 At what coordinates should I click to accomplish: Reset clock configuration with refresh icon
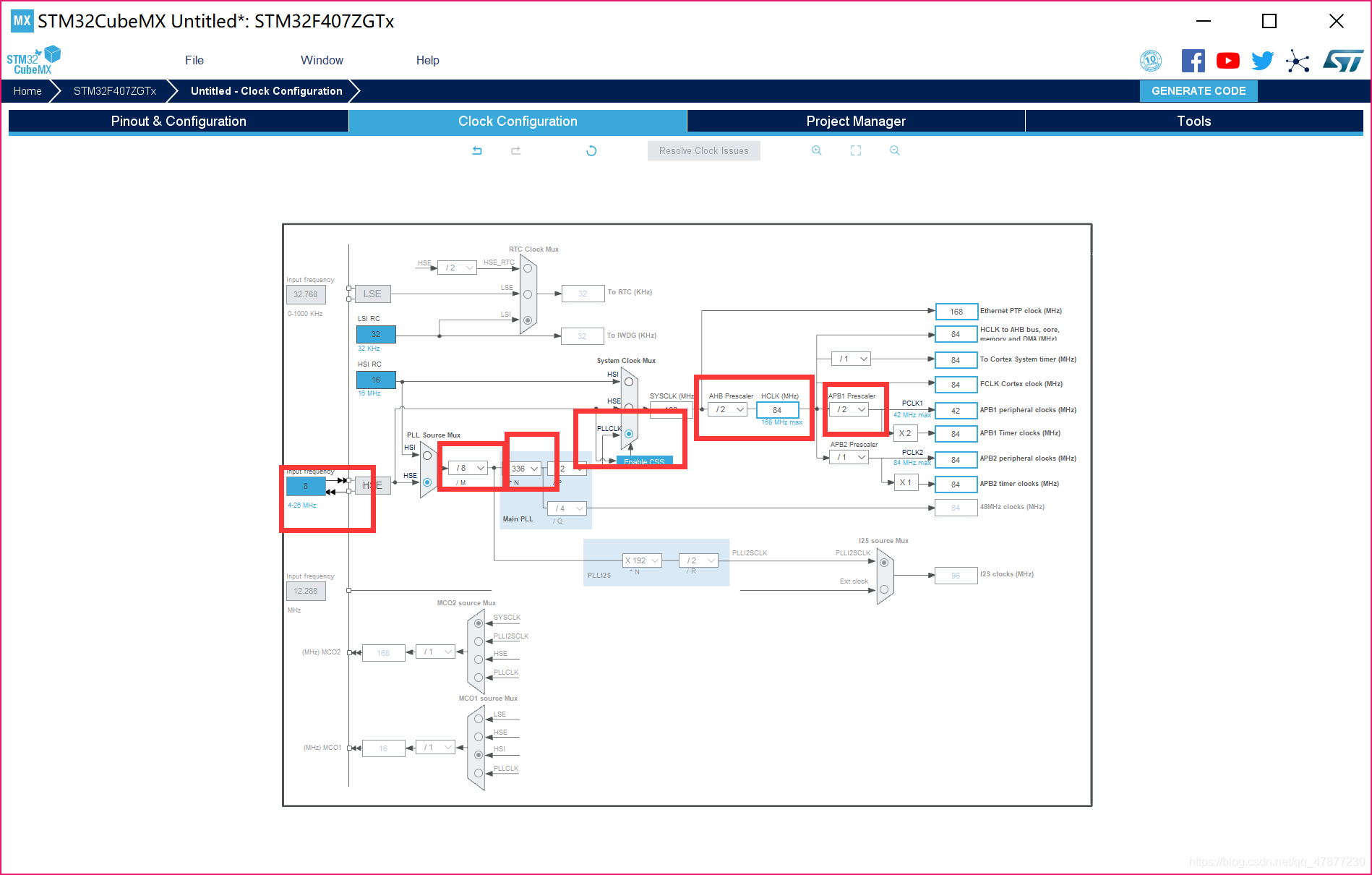click(591, 150)
